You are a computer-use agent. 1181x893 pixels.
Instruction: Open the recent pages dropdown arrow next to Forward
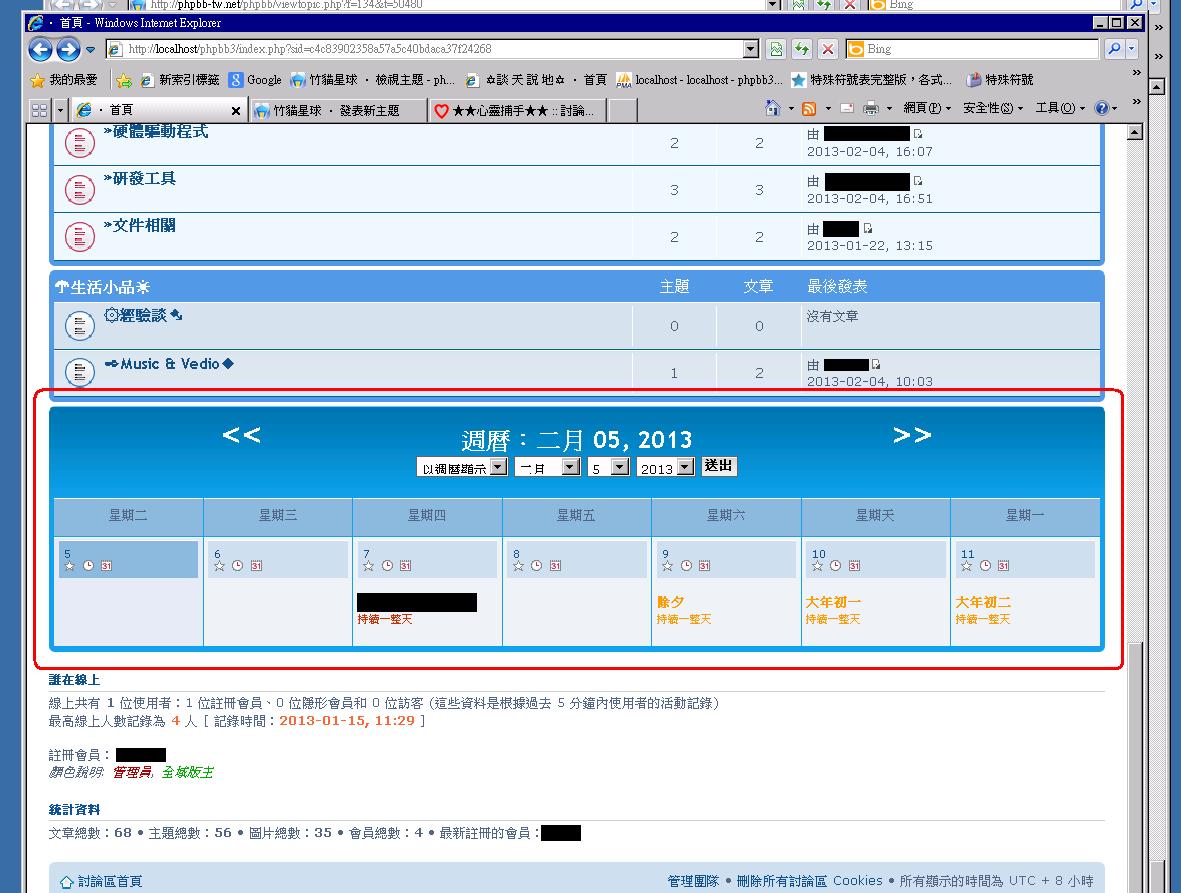pyautogui.click(x=90, y=50)
